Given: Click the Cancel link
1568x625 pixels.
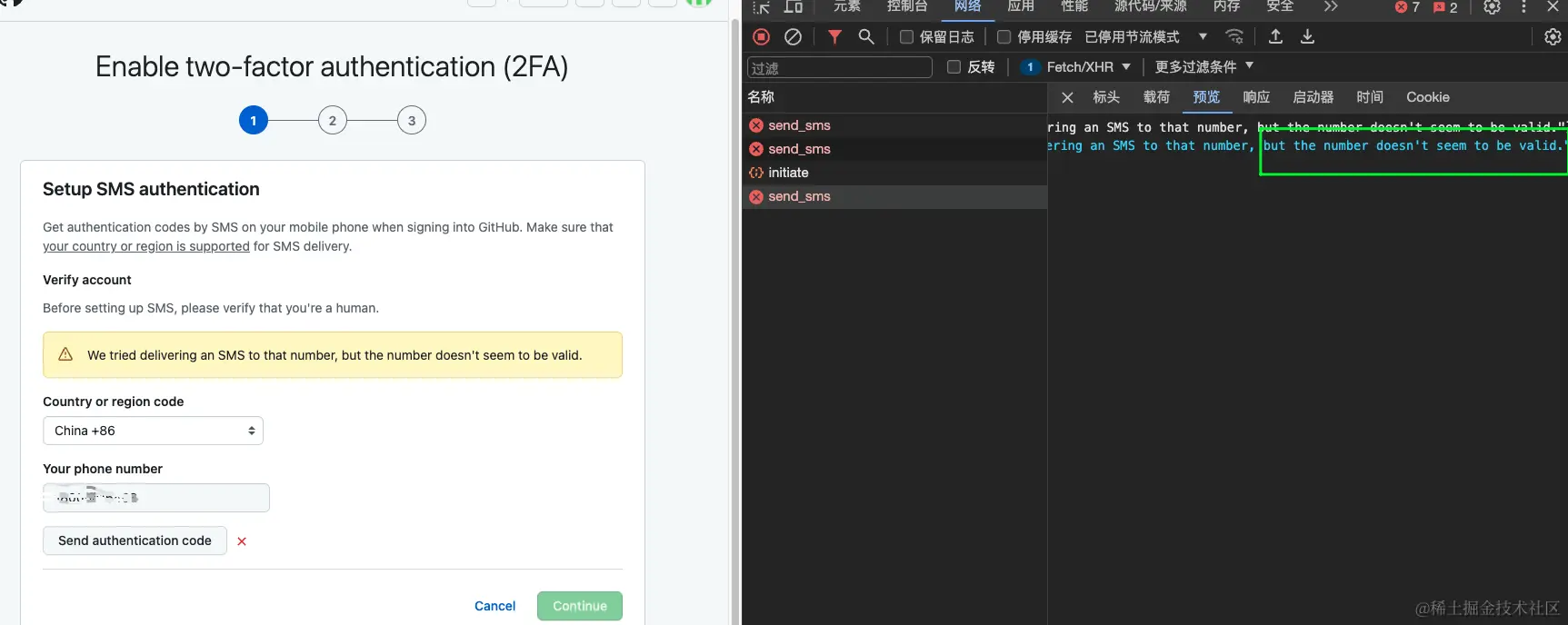Looking at the screenshot, I should (x=494, y=606).
